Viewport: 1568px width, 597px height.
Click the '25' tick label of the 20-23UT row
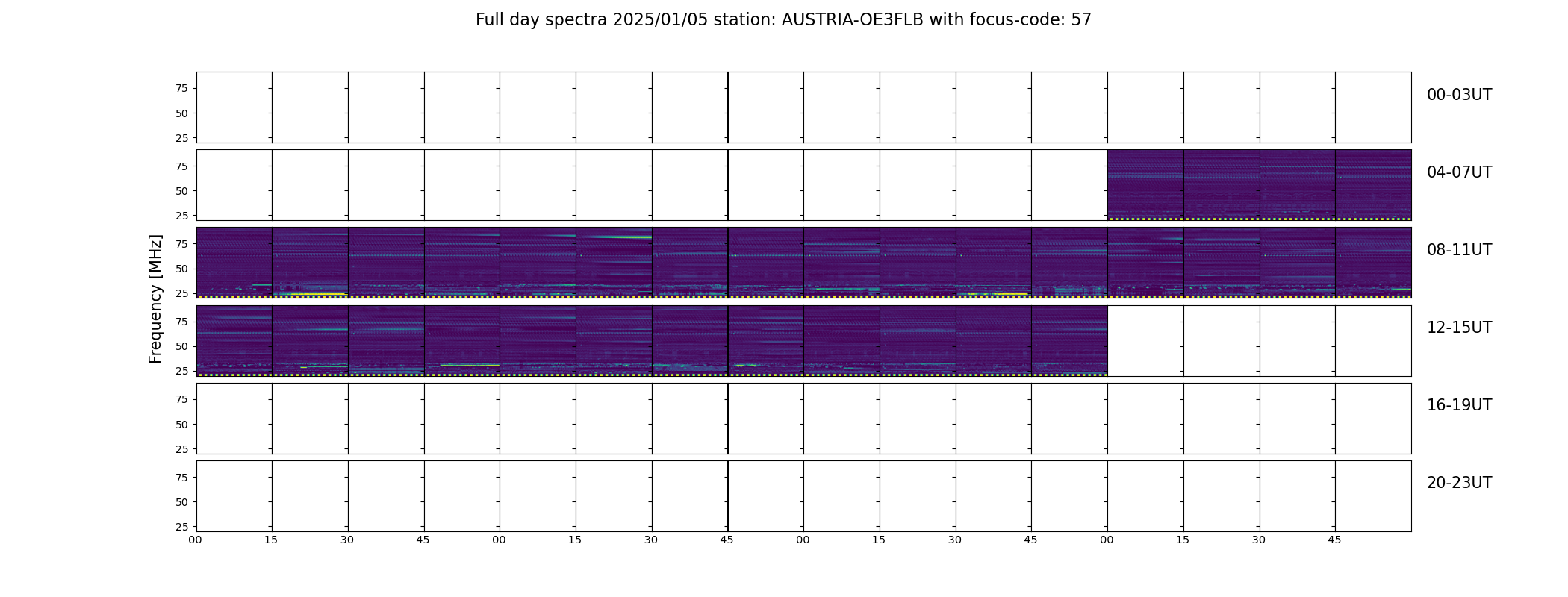pos(181,527)
